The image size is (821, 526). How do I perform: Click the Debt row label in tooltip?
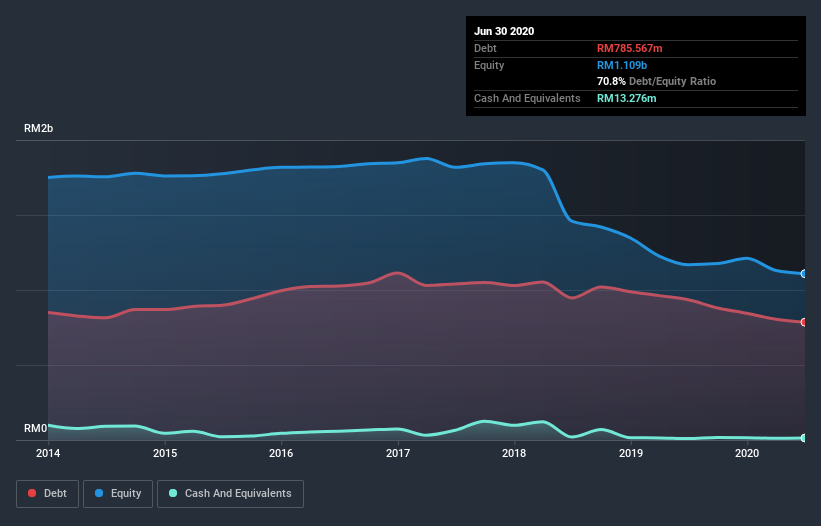(485, 49)
